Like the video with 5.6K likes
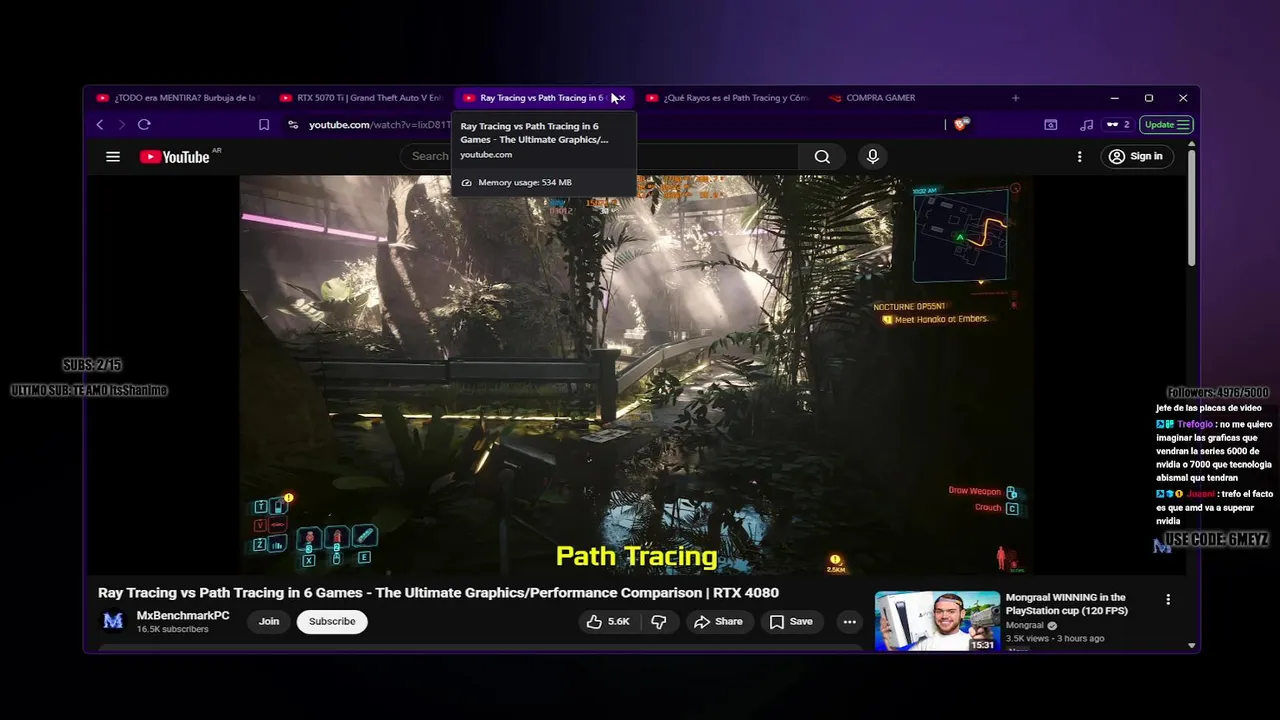This screenshot has height=720, width=1280. point(607,621)
